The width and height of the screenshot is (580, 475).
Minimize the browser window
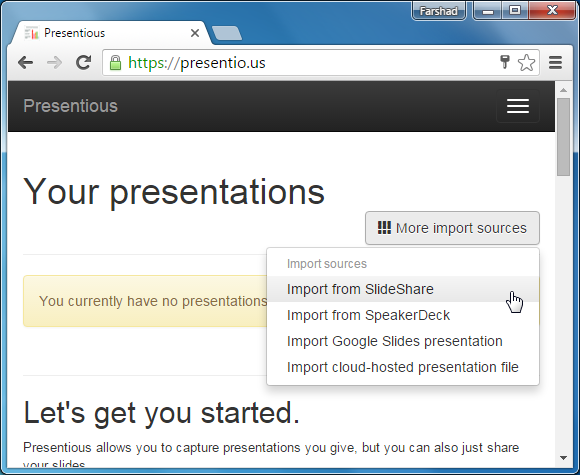[x=488, y=11]
